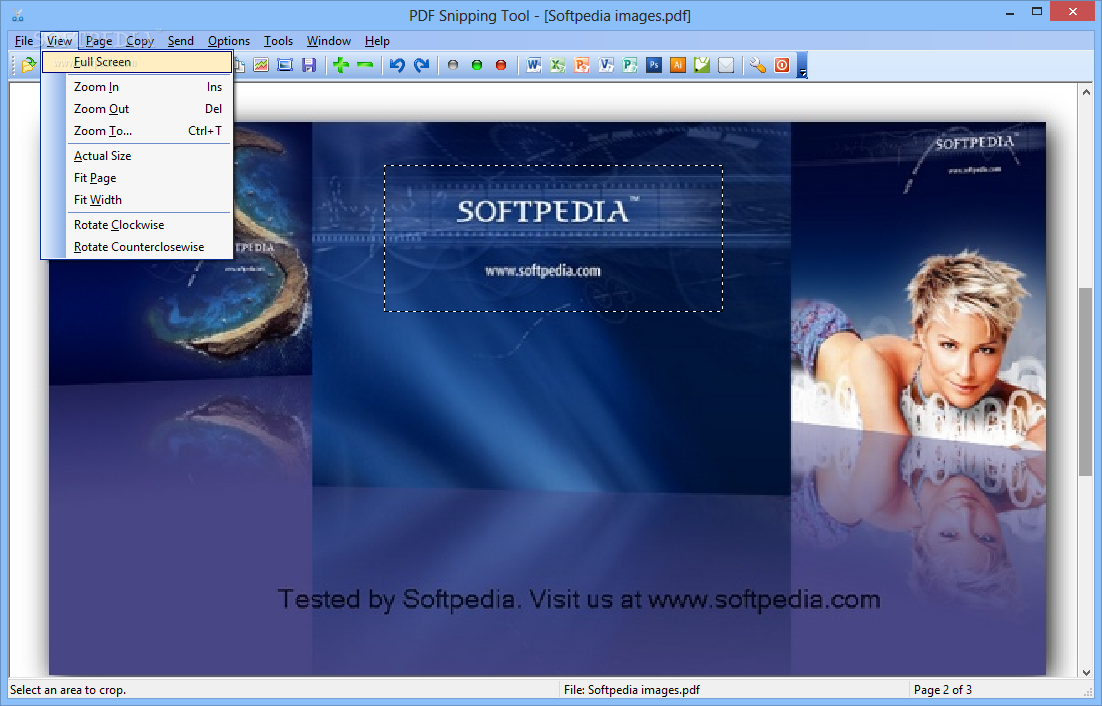Click the vertical scrollbar thumb
The image size is (1102, 706).
tap(1086, 383)
